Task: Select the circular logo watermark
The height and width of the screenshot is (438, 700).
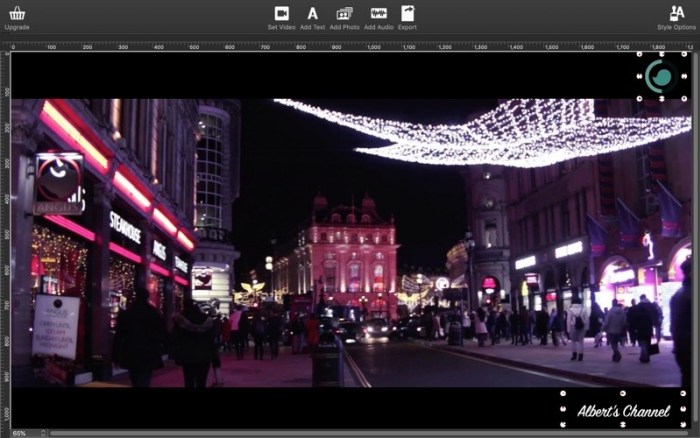Action: [660, 76]
